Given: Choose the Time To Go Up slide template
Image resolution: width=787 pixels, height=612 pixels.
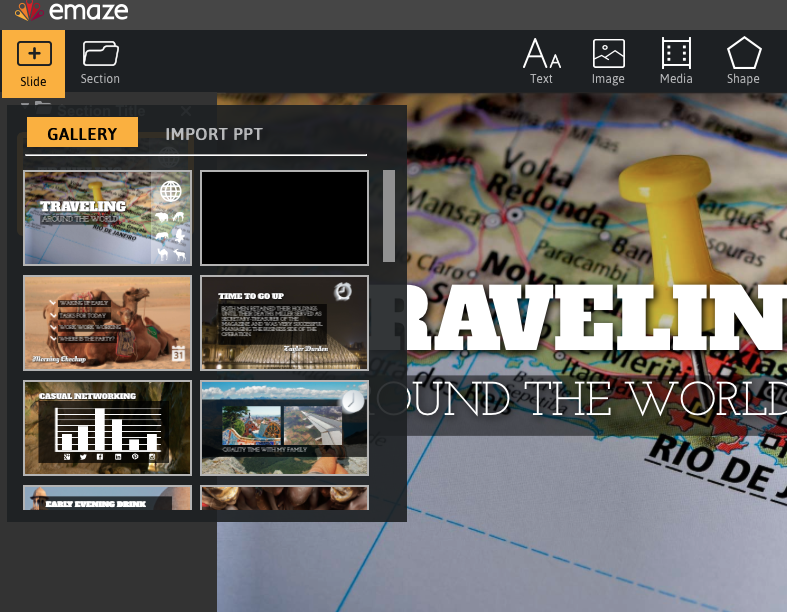Looking at the screenshot, I should click(285, 323).
